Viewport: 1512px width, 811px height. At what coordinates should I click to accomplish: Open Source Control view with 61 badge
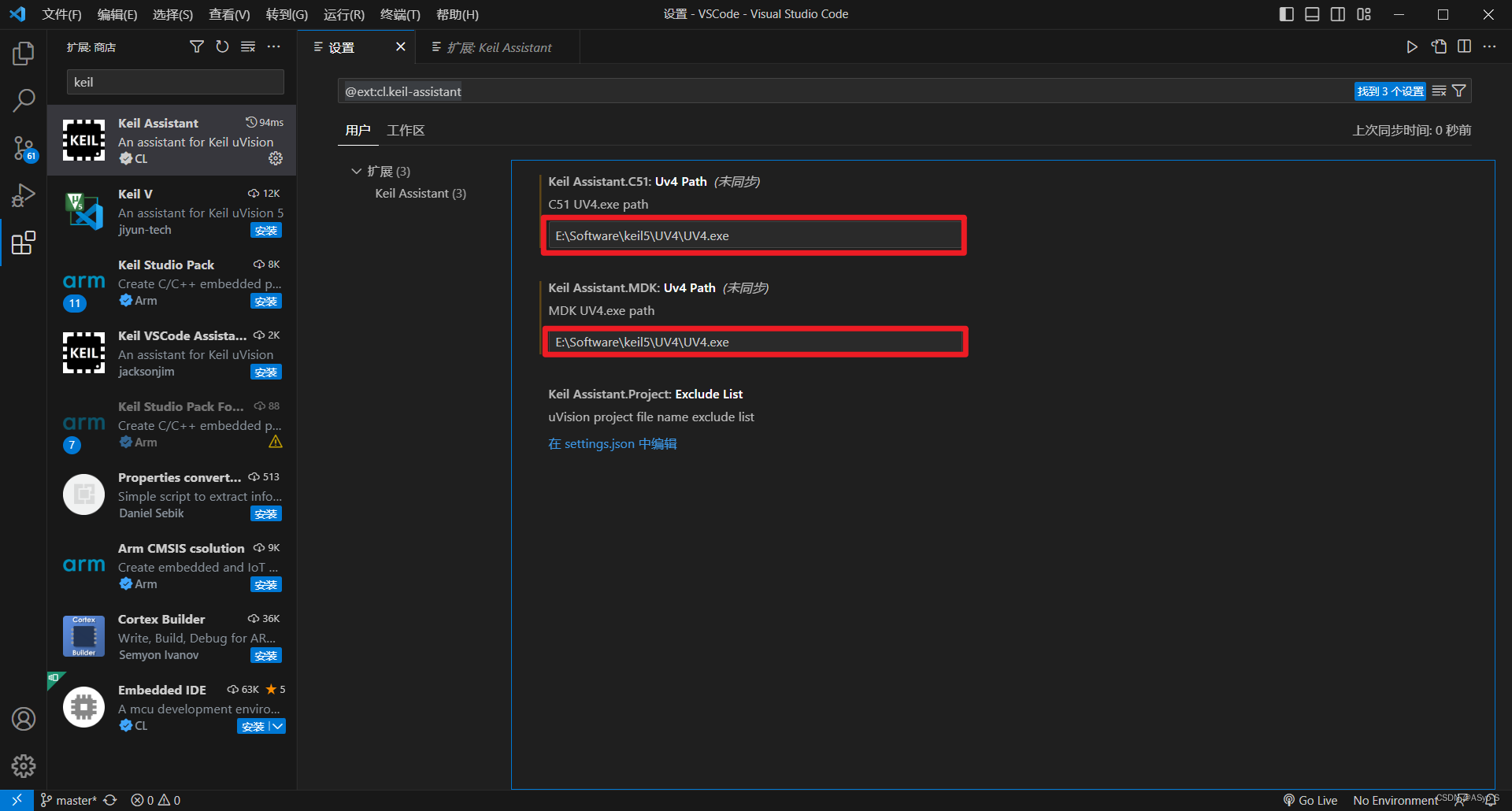[x=24, y=148]
